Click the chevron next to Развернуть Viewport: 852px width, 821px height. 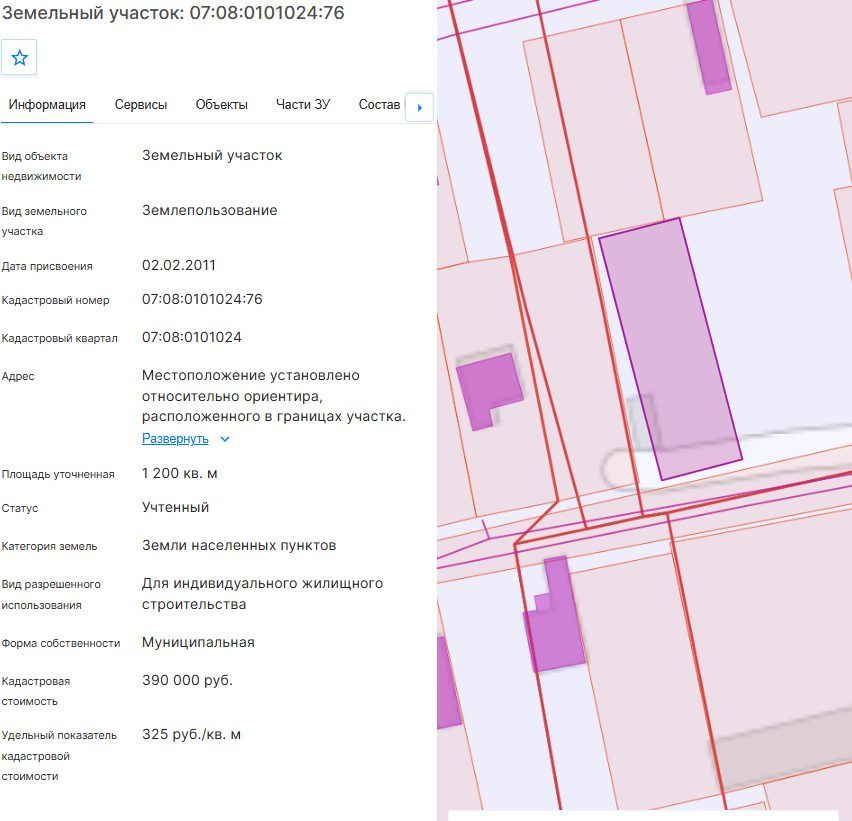(225, 439)
